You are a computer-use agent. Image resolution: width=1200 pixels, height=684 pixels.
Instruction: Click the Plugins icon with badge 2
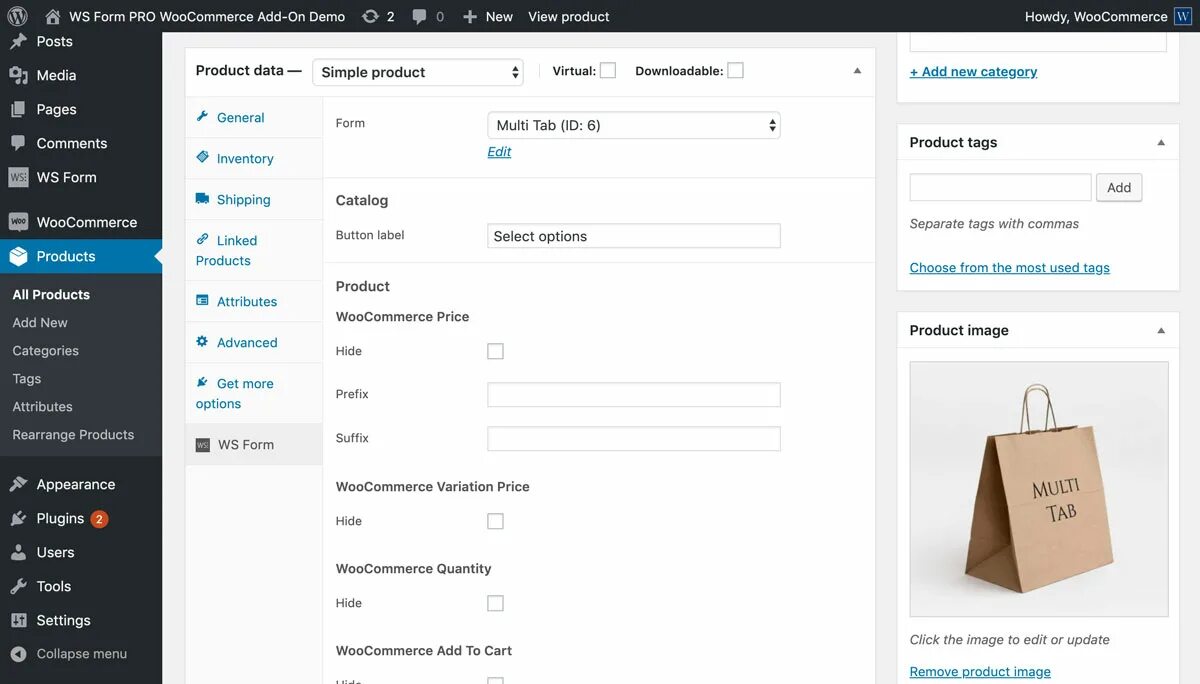(x=16, y=518)
